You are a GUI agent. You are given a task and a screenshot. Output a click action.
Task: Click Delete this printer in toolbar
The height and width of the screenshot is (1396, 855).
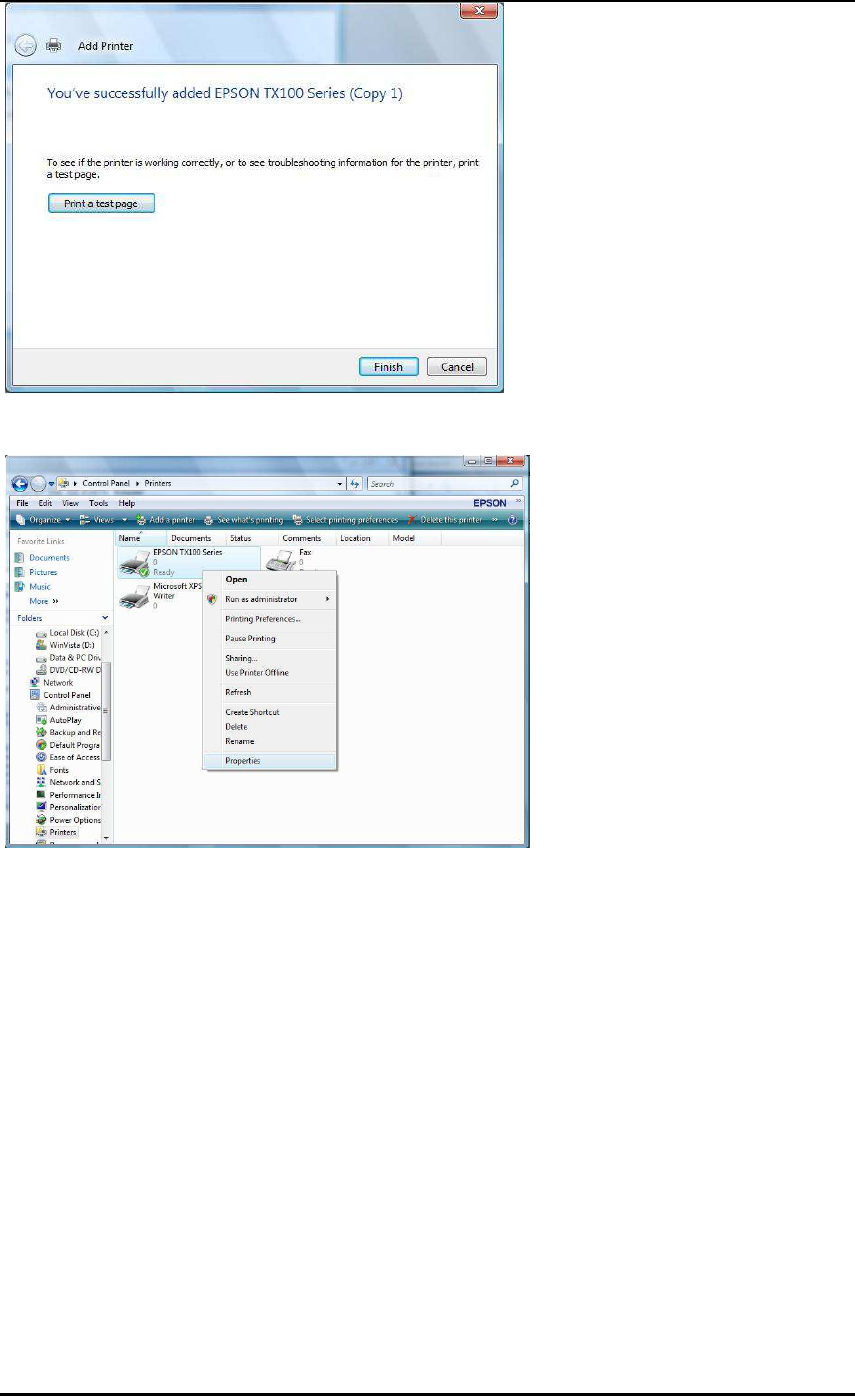[x=446, y=520]
